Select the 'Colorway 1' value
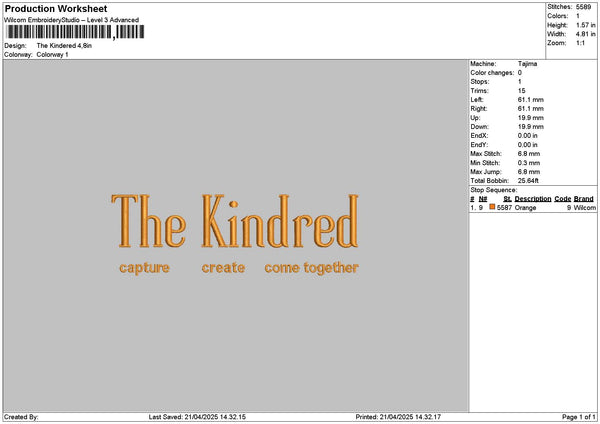This screenshot has width=600, height=424. (52, 55)
